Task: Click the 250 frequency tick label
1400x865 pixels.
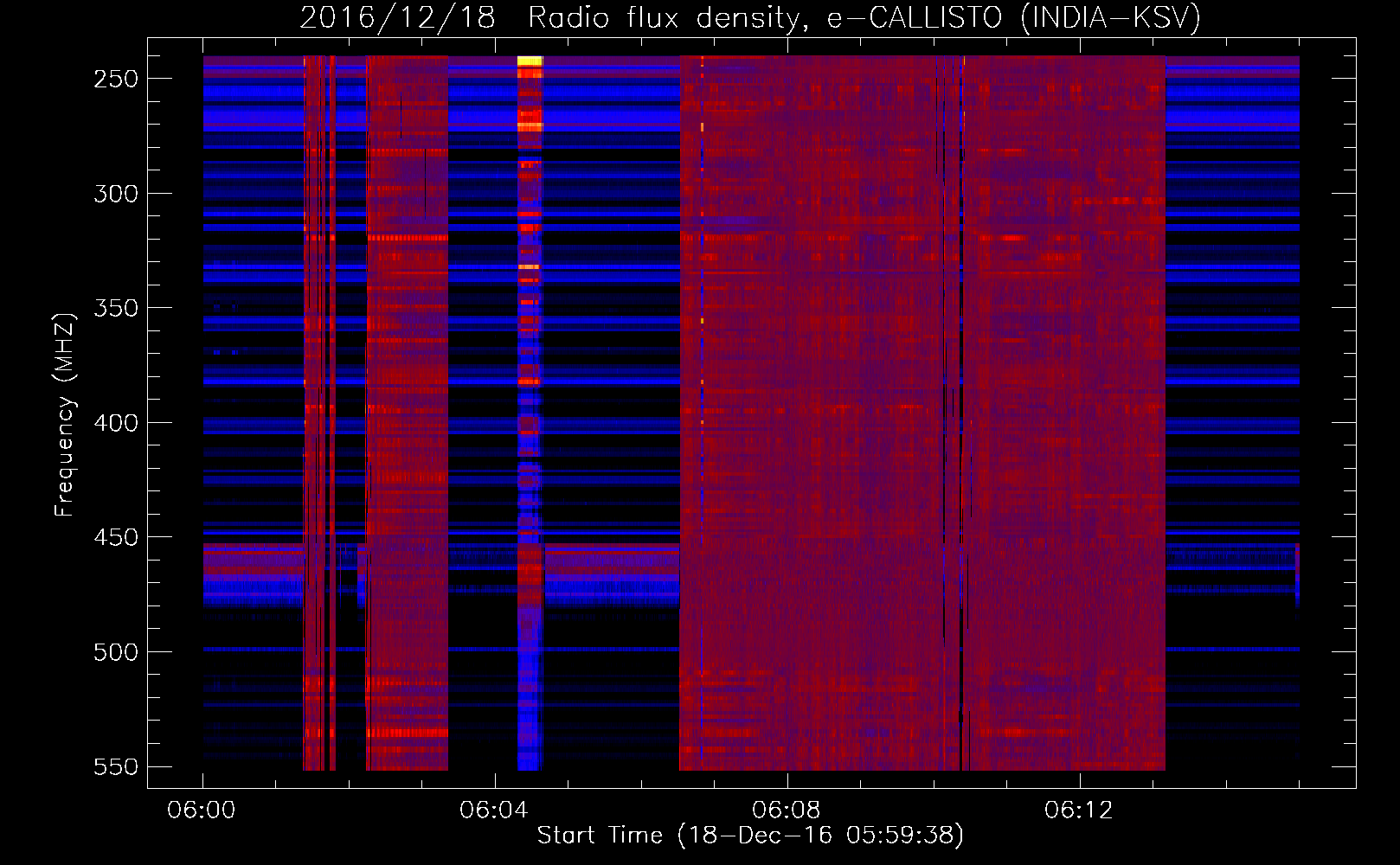Action: coord(116,79)
